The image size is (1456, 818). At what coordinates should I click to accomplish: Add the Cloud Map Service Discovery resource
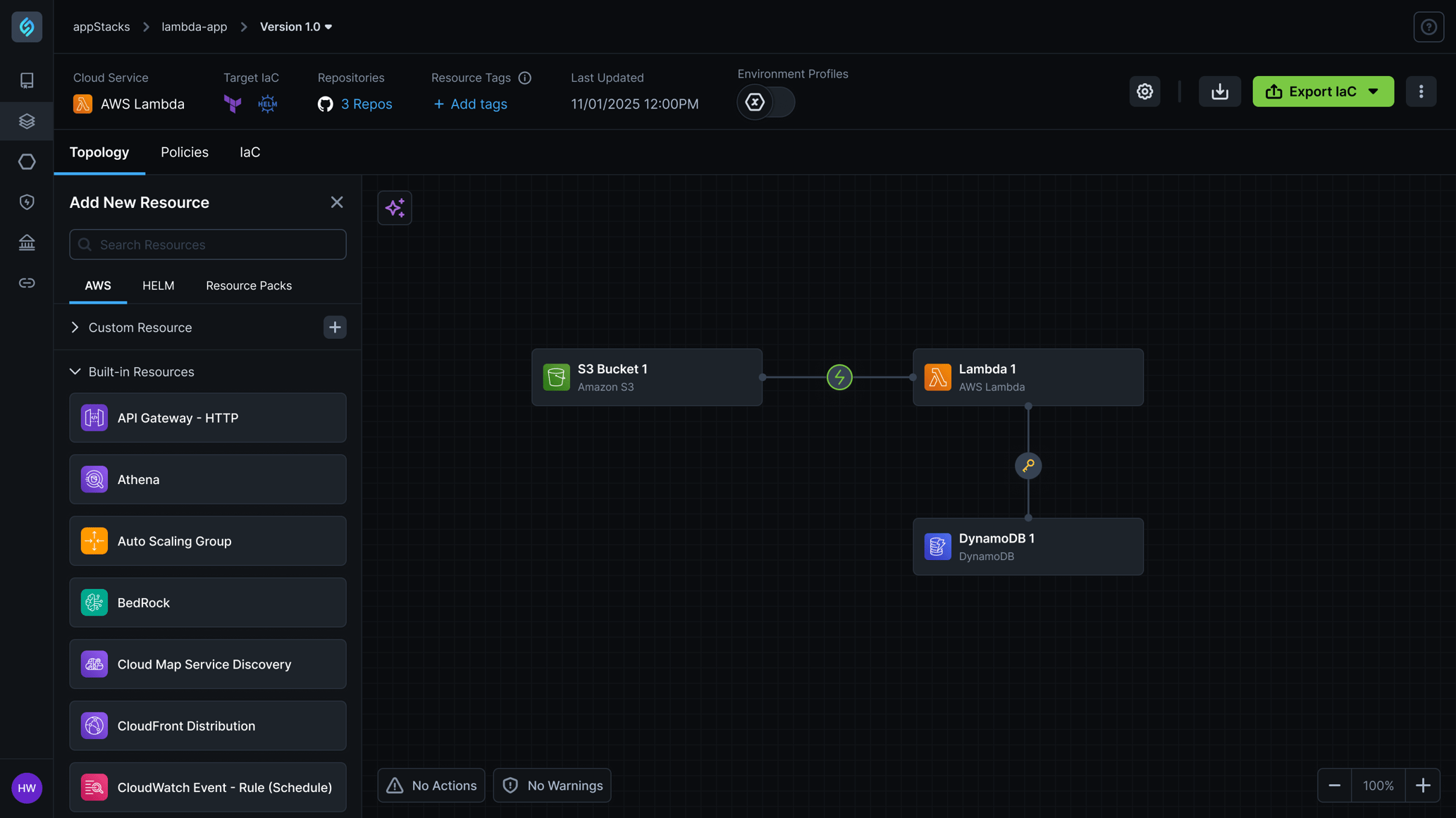208,664
